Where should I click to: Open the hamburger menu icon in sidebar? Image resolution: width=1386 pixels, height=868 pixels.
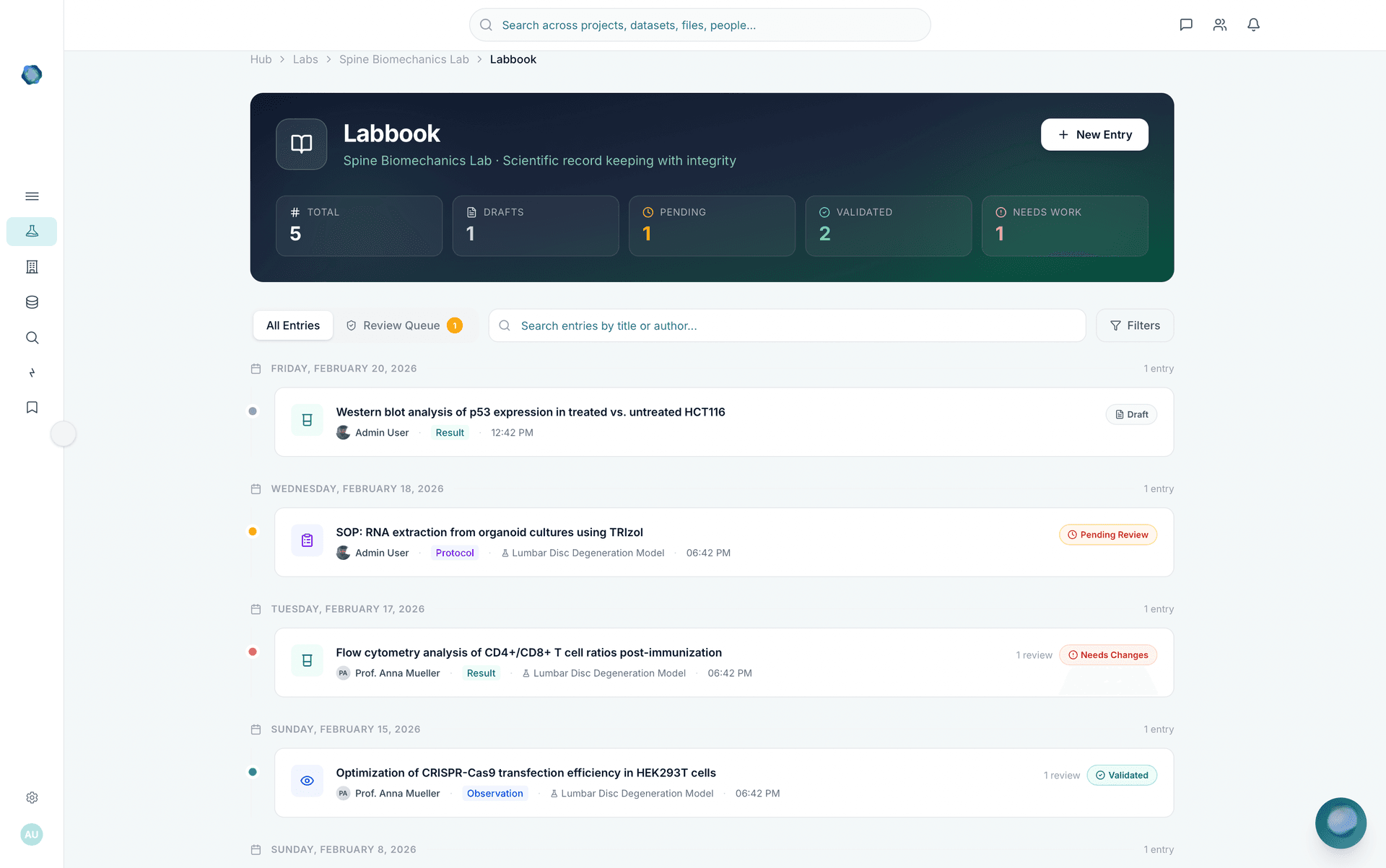(32, 196)
